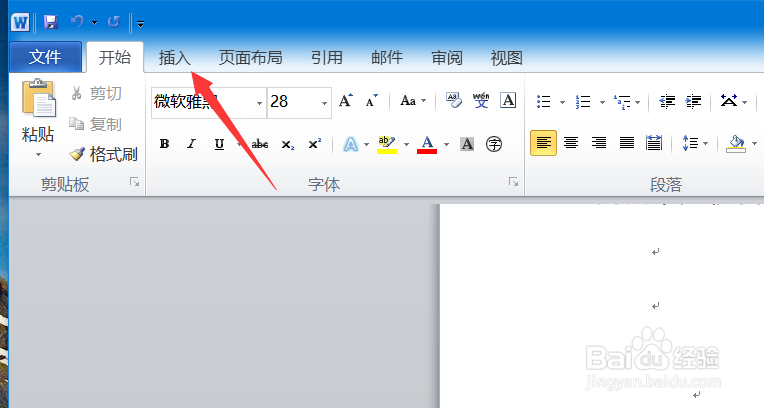Apply character border with boxed A icon
This screenshot has height=408, width=764.
pyautogui.click(x=508, y=100)
